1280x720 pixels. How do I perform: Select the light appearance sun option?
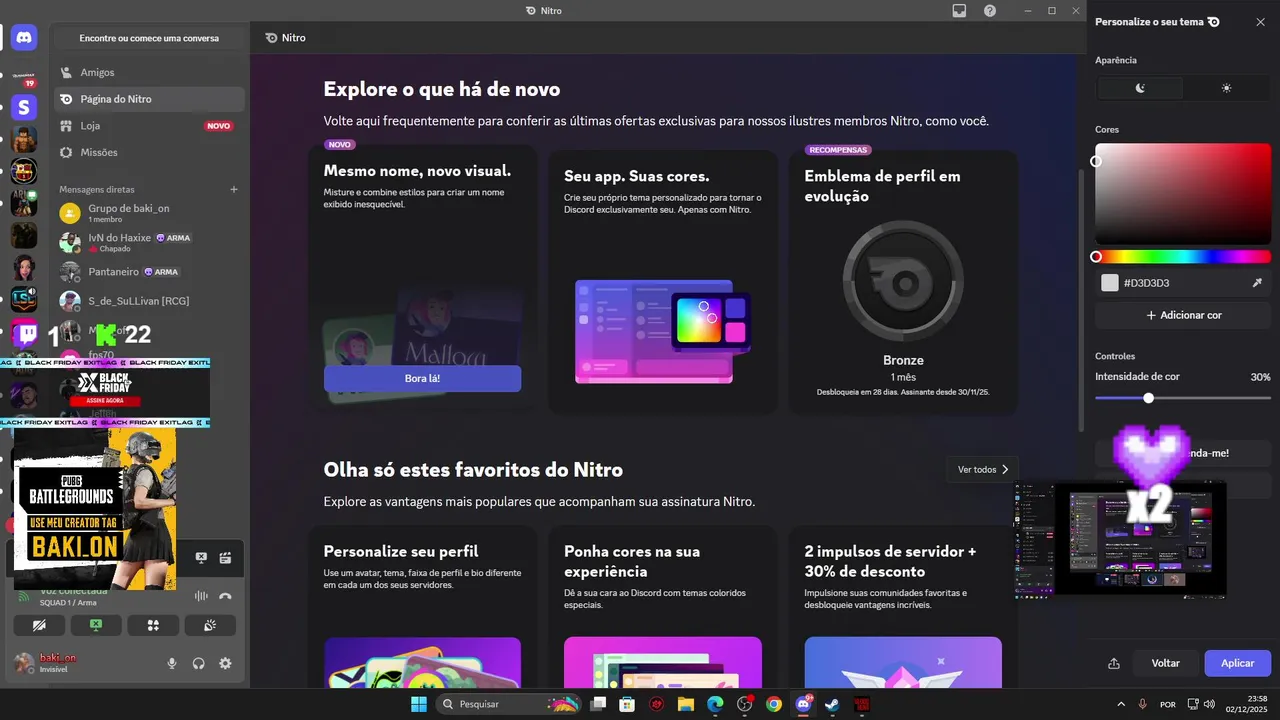coord(1227,88)
